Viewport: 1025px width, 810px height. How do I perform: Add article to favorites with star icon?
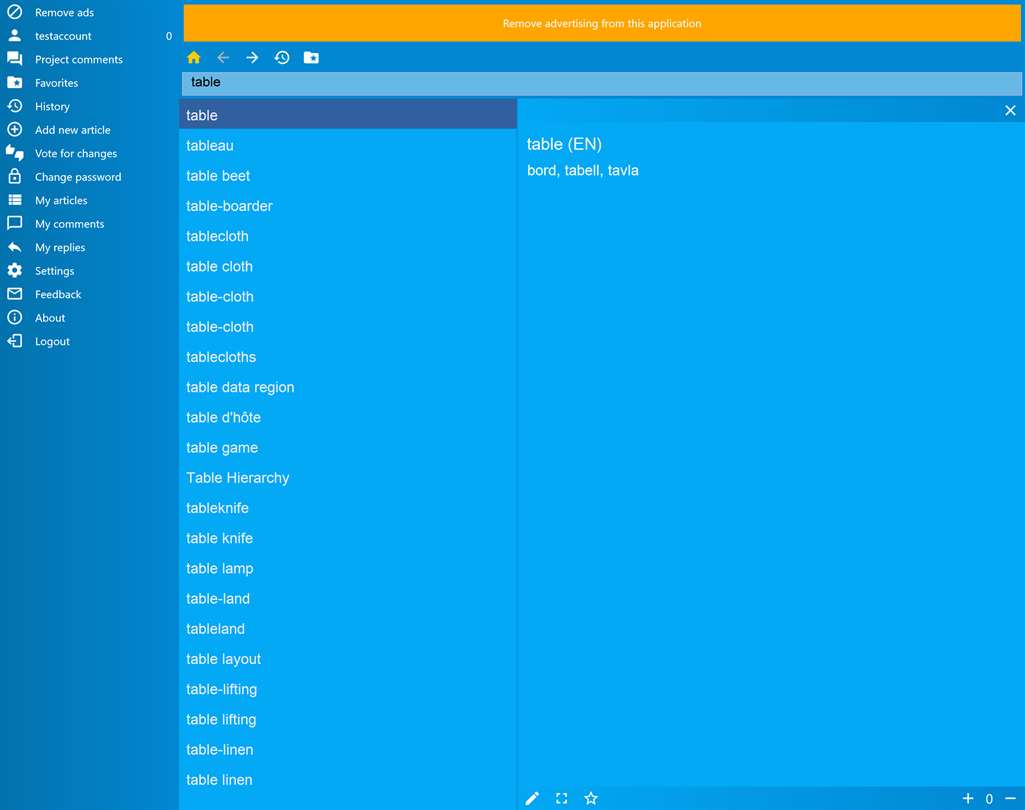[x=591, y=798]
